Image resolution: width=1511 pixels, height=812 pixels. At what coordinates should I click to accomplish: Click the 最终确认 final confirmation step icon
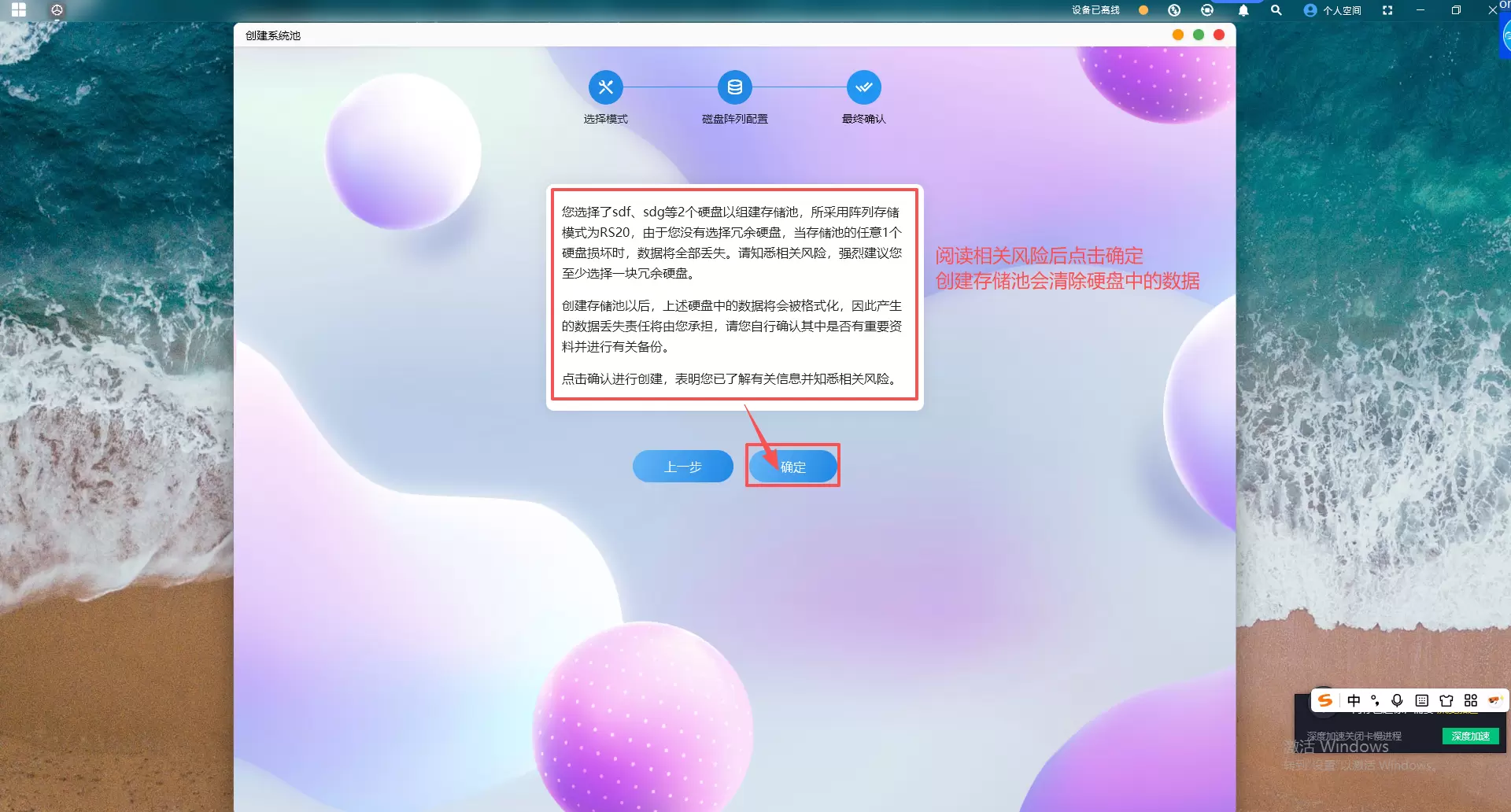[863, 87]
